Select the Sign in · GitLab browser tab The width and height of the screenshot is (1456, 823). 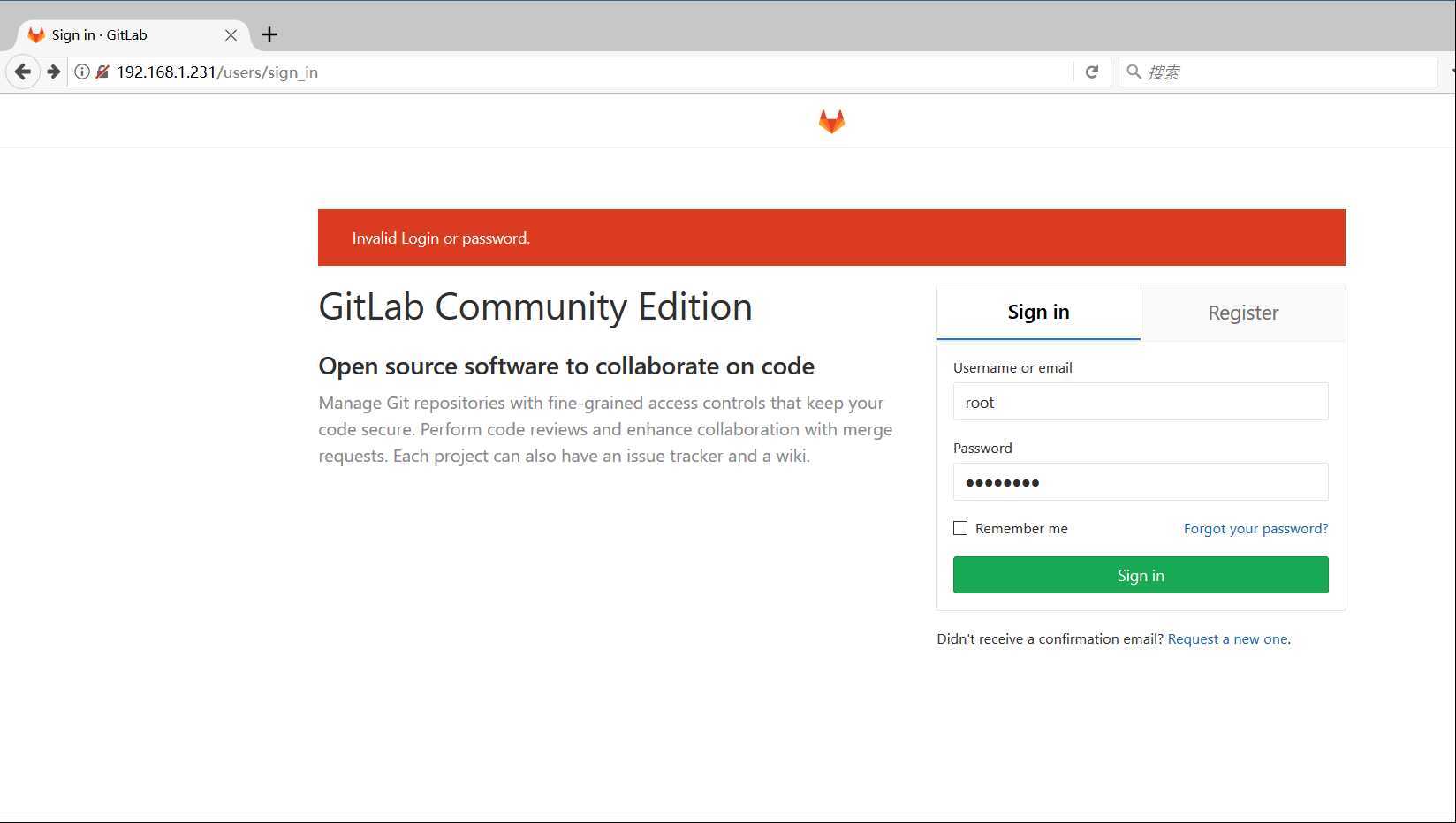(x=133, y=34)
